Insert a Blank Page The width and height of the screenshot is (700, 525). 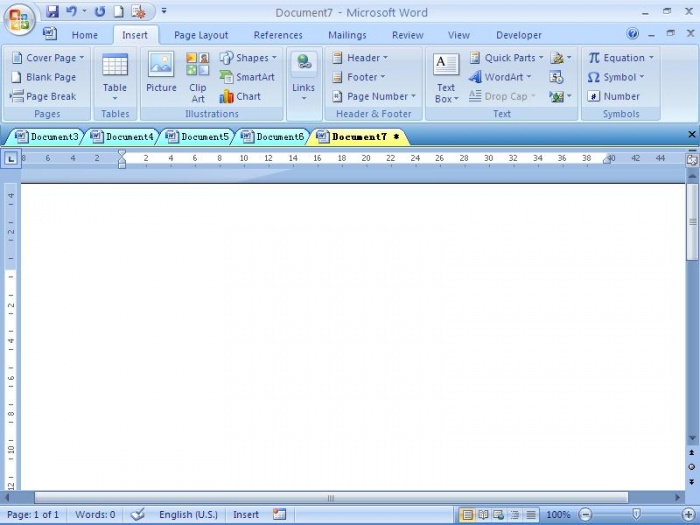tap(44, 77)
